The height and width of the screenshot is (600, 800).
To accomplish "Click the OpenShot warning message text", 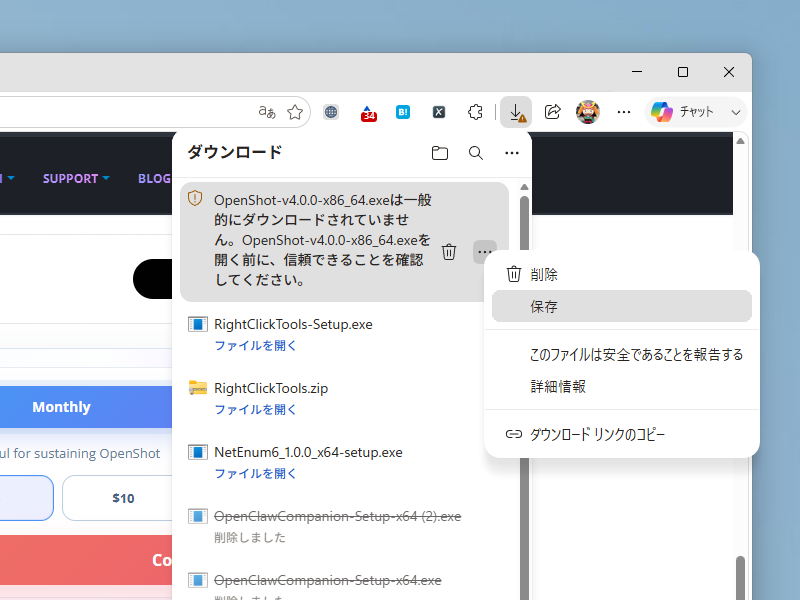I will [323, 240].
